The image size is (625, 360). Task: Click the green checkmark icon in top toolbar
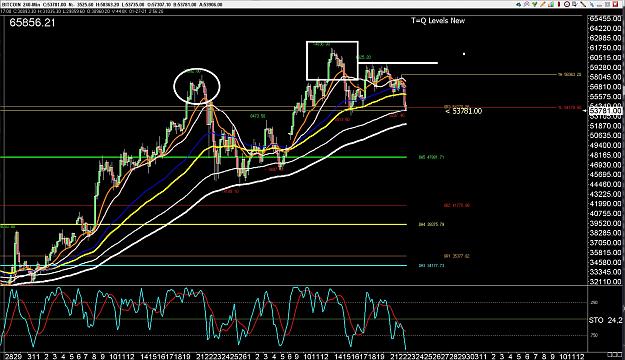(535, 4)
